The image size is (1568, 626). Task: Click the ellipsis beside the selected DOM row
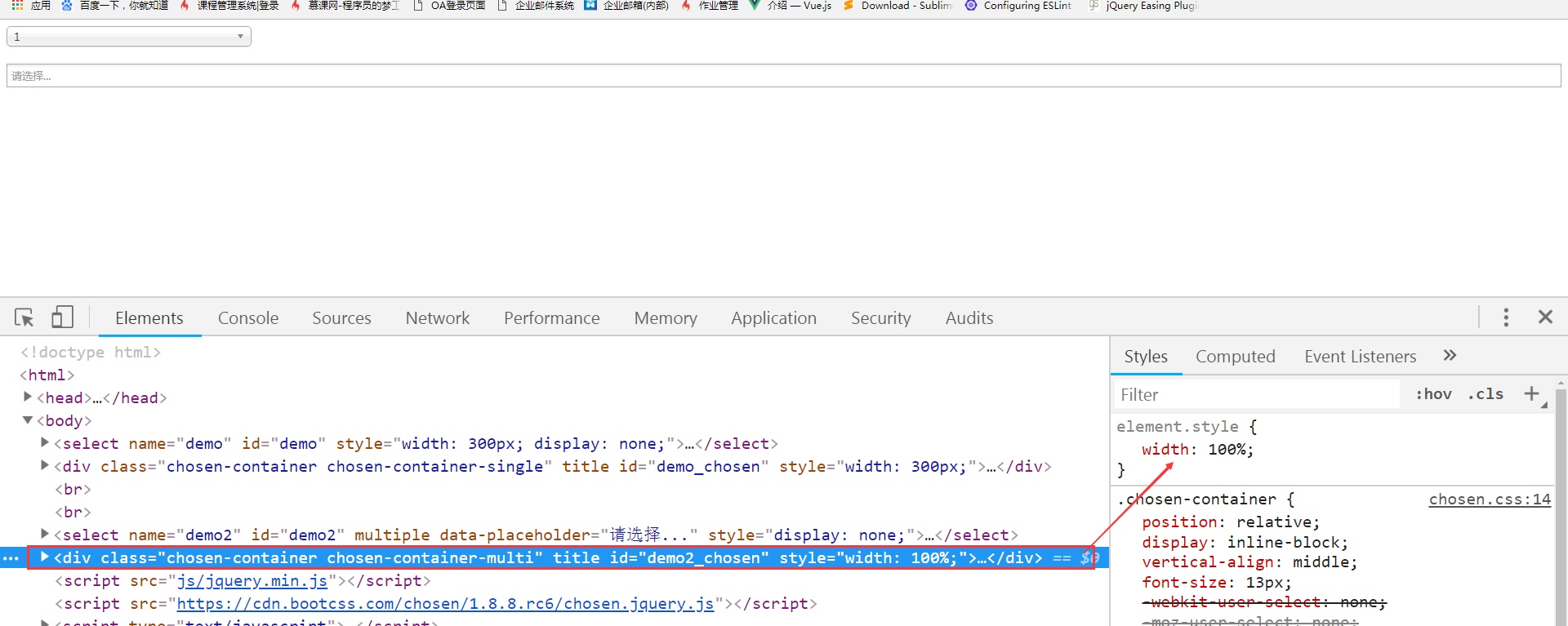[x=11, y=558]
